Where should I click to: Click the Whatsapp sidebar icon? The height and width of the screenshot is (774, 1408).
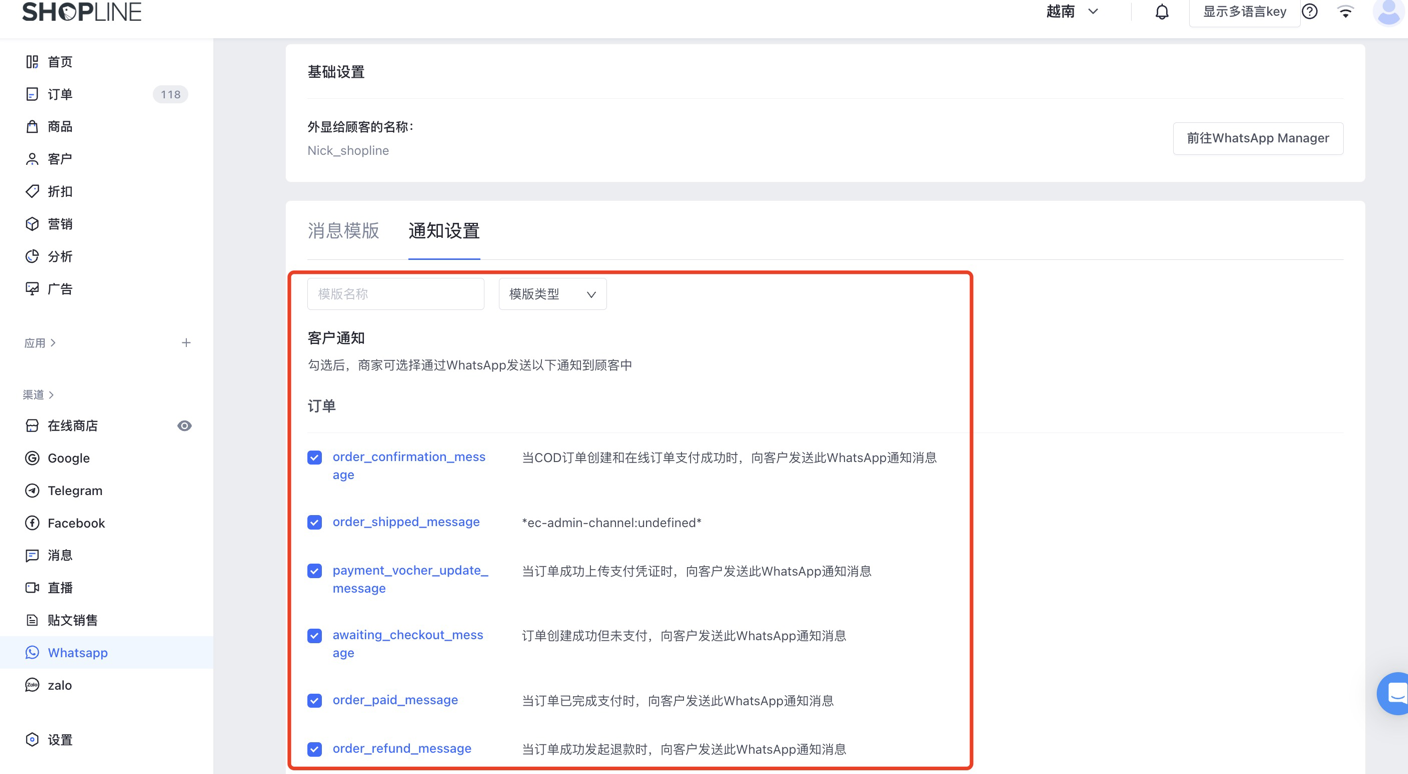[32, 653]
